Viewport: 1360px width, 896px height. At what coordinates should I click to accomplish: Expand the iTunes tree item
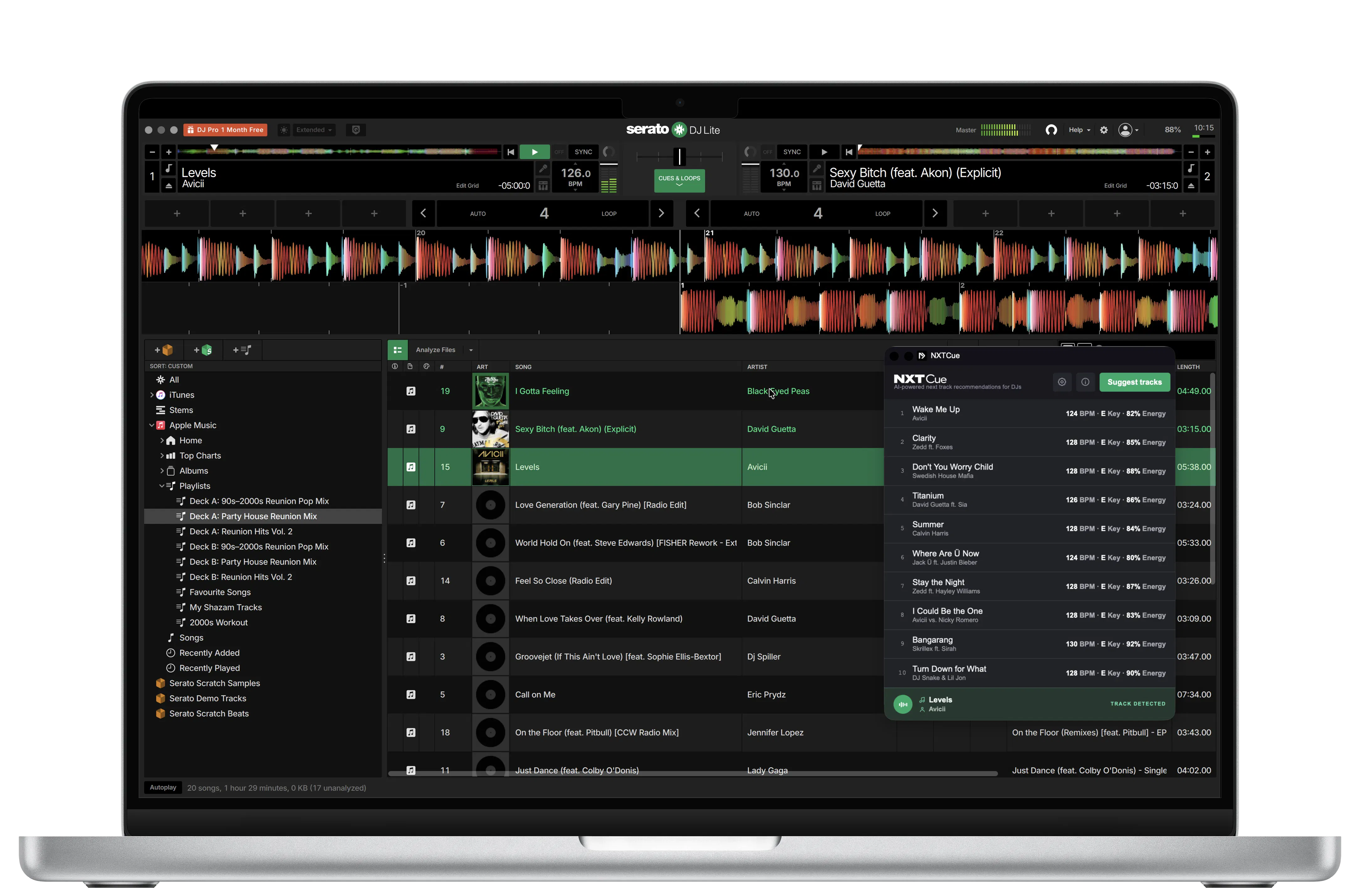[152, 395]
